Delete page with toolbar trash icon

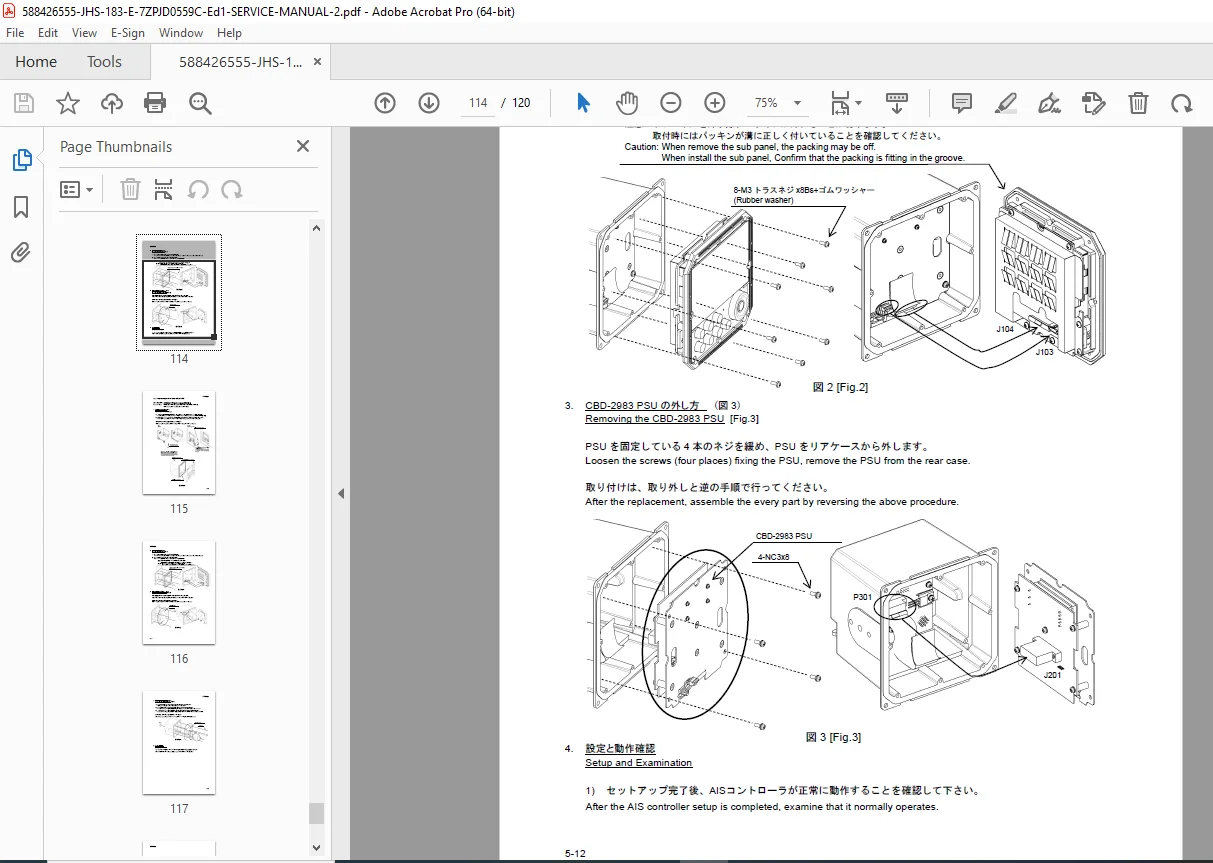pyautogui.click(x=1138, y=103)
